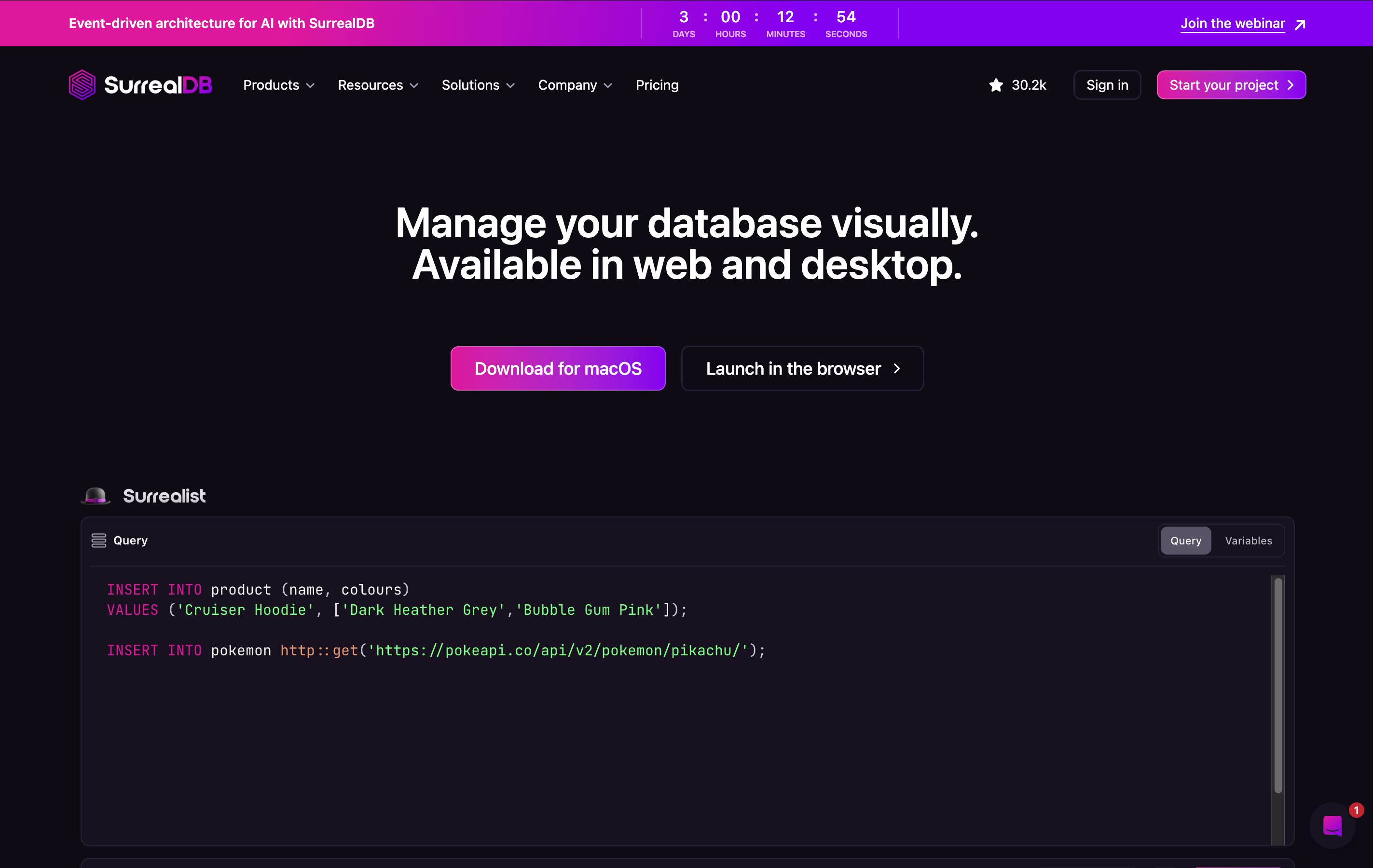Select the Query toggle option
The width and height of the screenshot is (1373, 868).
pos(1185,540)
